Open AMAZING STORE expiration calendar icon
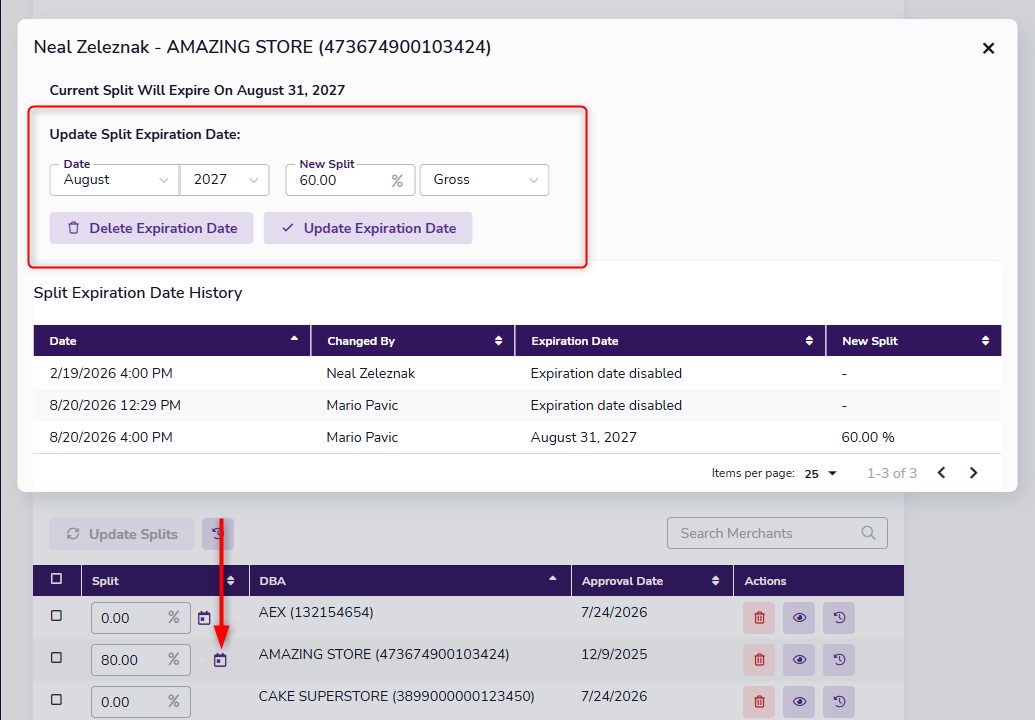This screenshot has width=1035, height=720. [x=220, y=660]
